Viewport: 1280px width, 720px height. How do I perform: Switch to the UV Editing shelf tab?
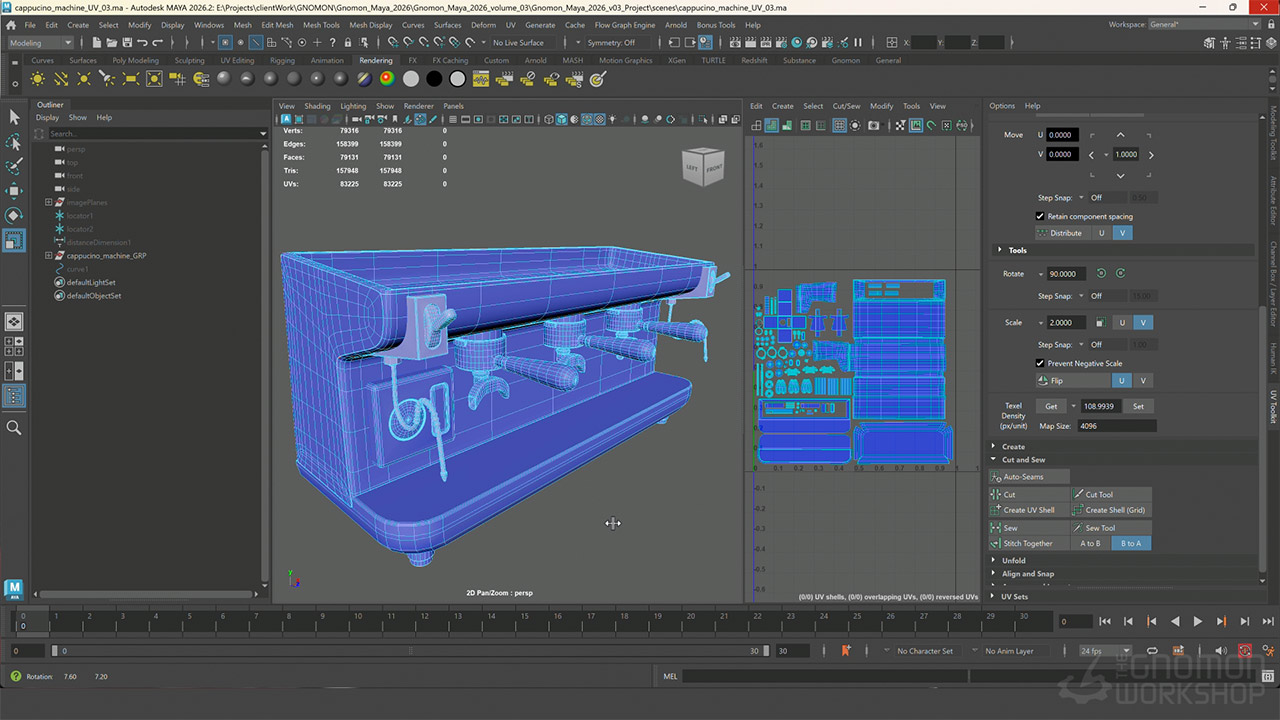[x=237, y=60]
